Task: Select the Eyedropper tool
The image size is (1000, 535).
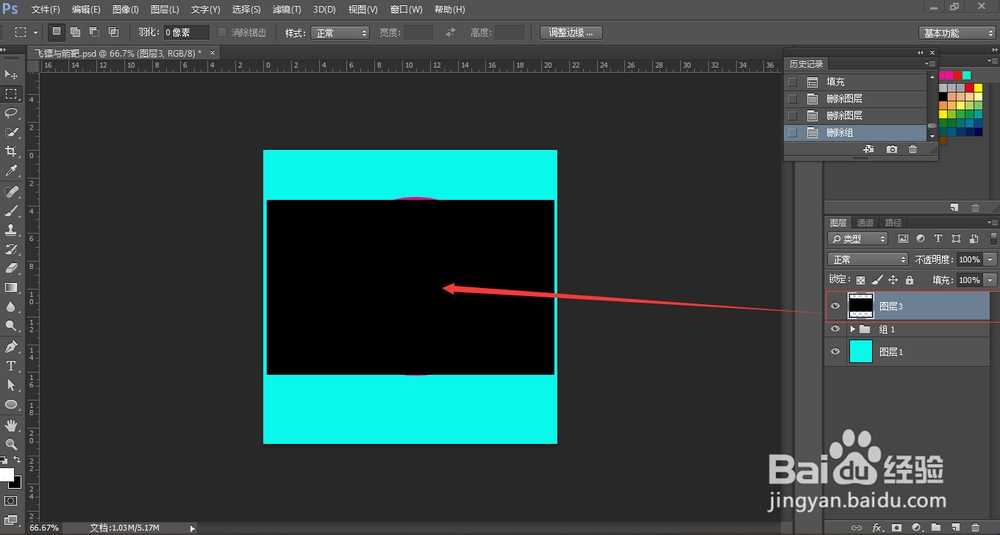Action: click(11, 170)
